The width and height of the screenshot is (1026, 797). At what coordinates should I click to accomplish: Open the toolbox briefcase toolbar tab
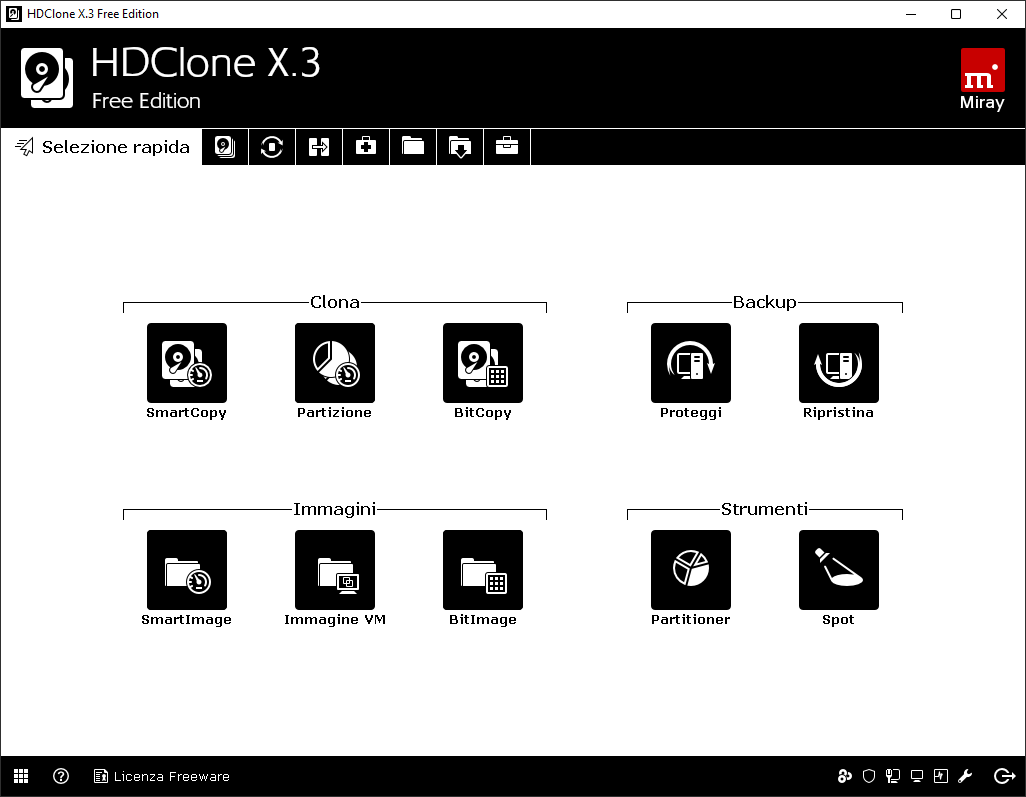tap(507, 147)
